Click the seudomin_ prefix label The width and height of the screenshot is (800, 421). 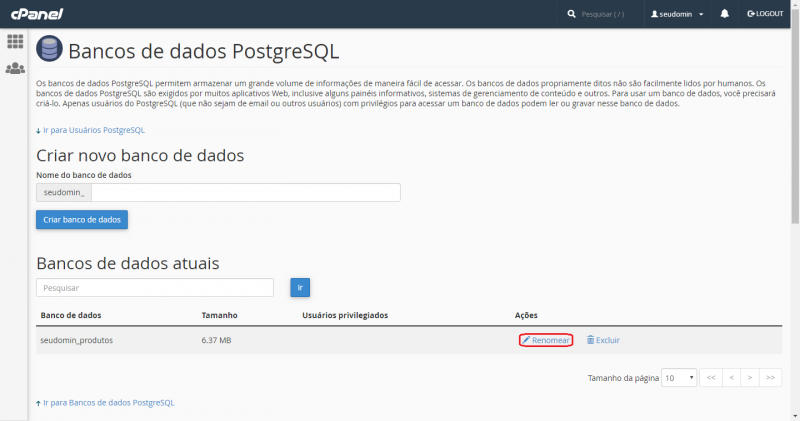(64, 192)
